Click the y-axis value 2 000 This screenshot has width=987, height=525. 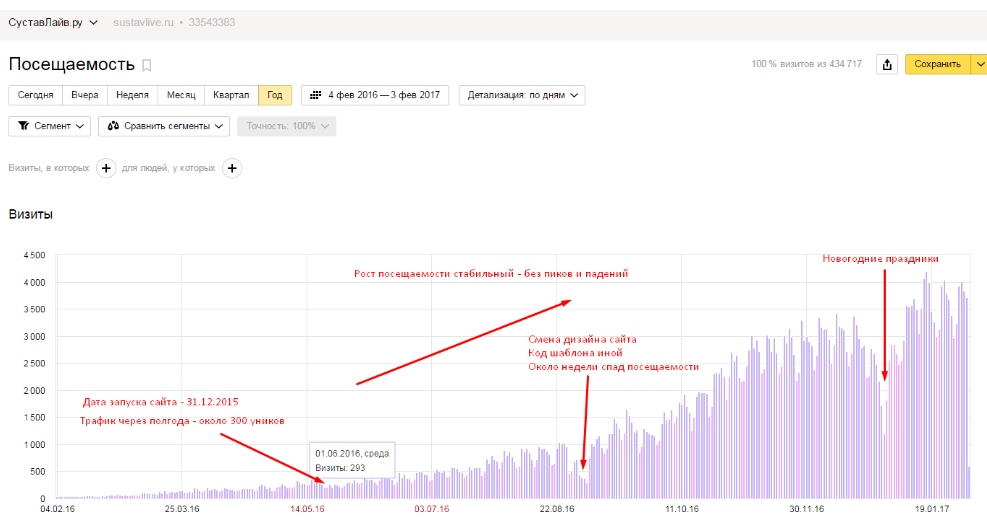(34, 390)
